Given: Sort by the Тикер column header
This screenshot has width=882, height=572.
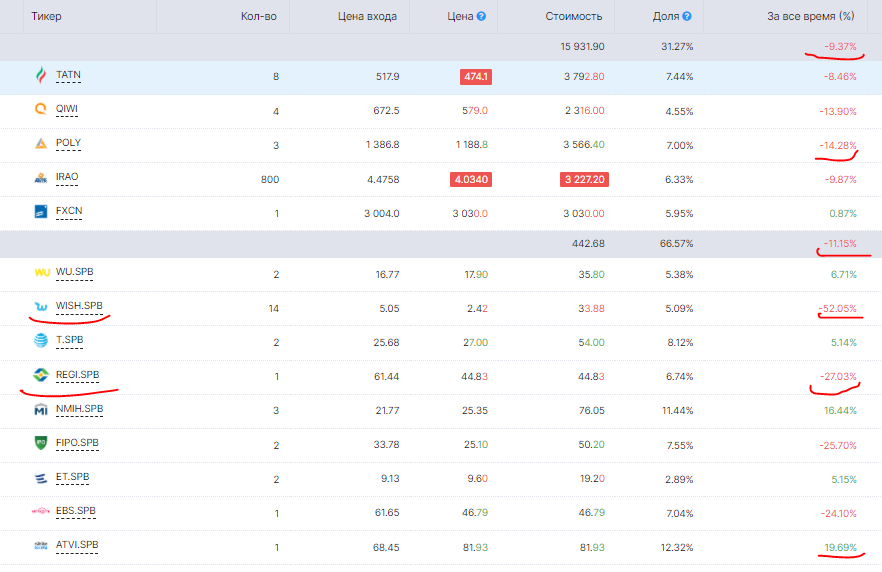Looking at the screenshot, I should point(46,16).
